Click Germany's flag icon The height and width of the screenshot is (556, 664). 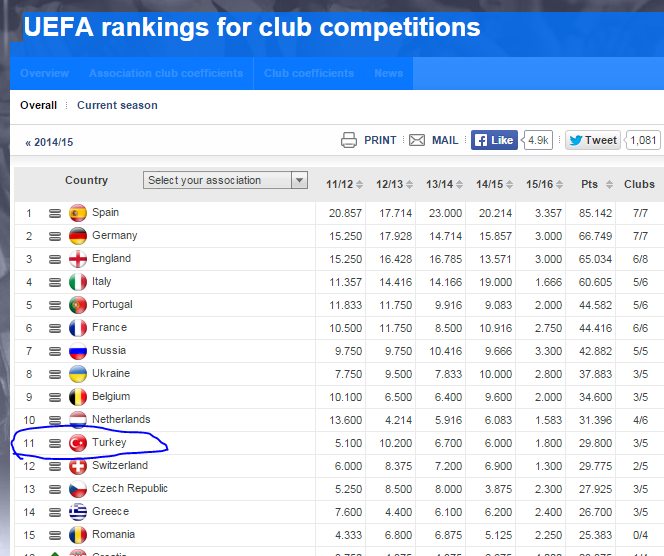coord(78,236)
